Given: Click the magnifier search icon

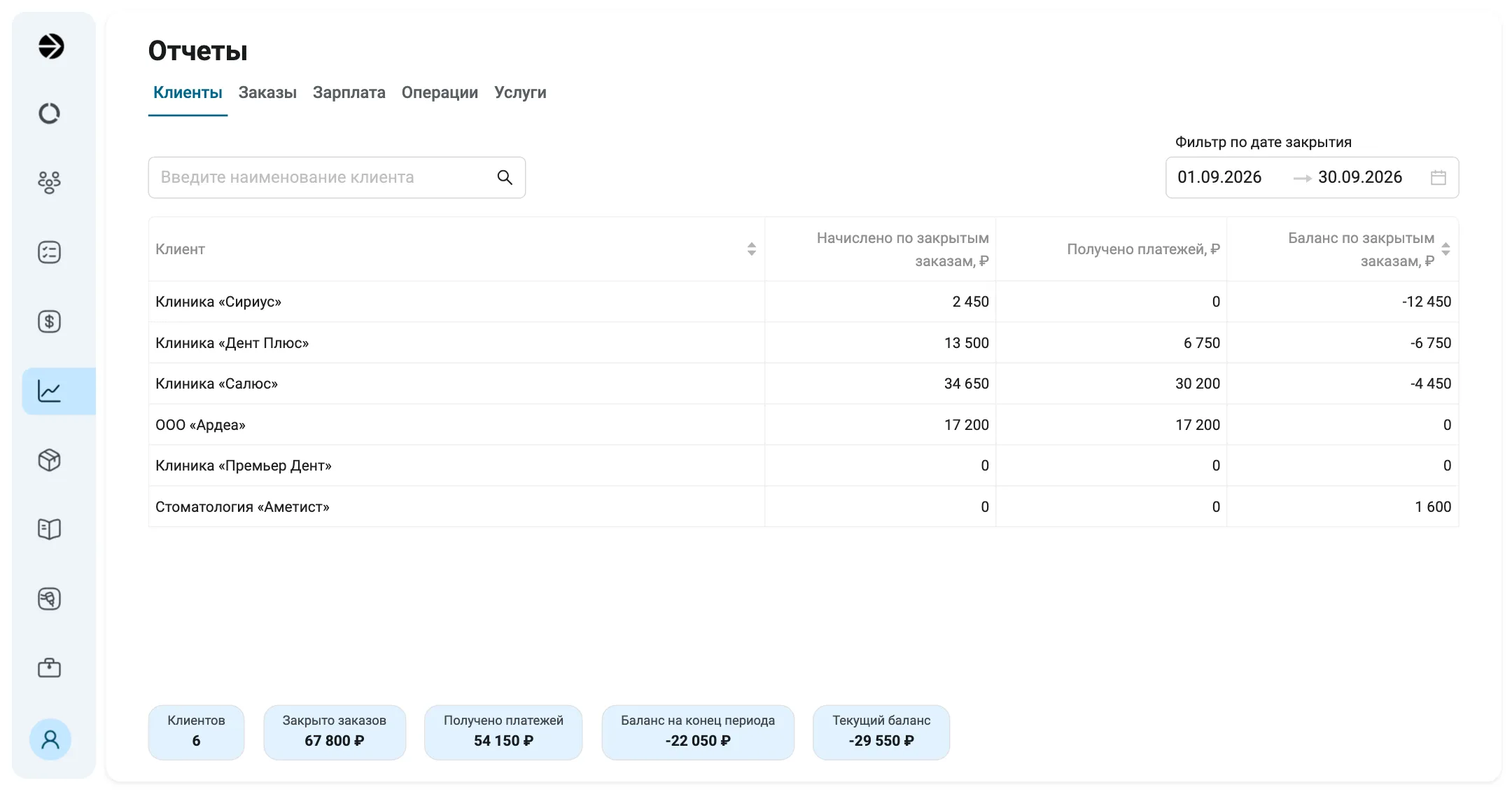Looking at the screenshot, I should tap(505, 177).
